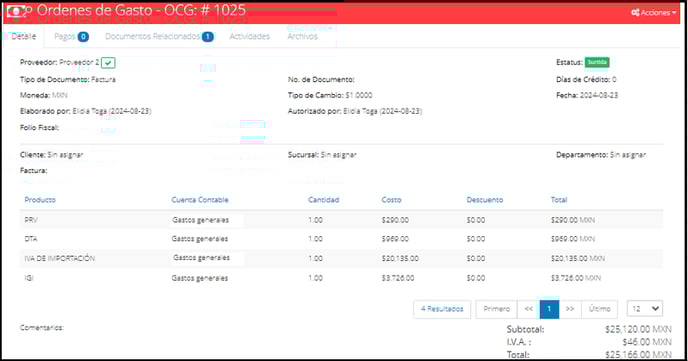Click the I.V.A. value $46.00 MXN
Viewport: 688px width, 361px height.
647,342
